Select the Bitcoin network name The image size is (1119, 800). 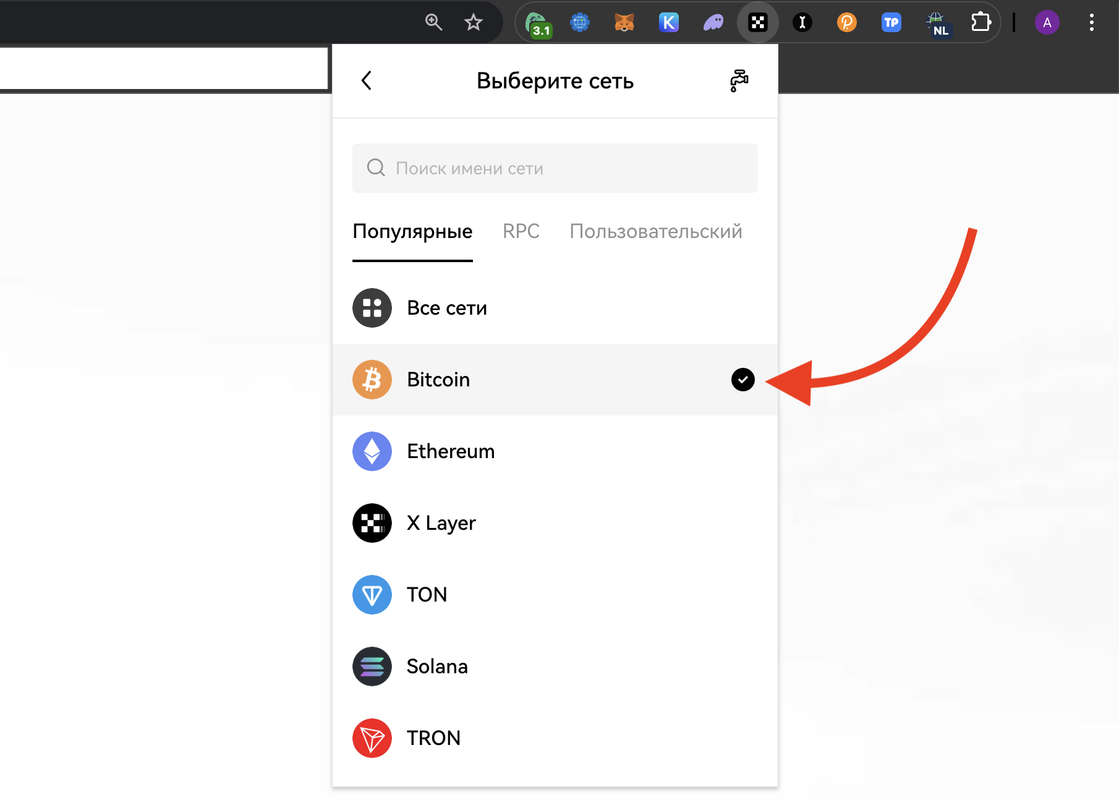[x=438, y=380]
